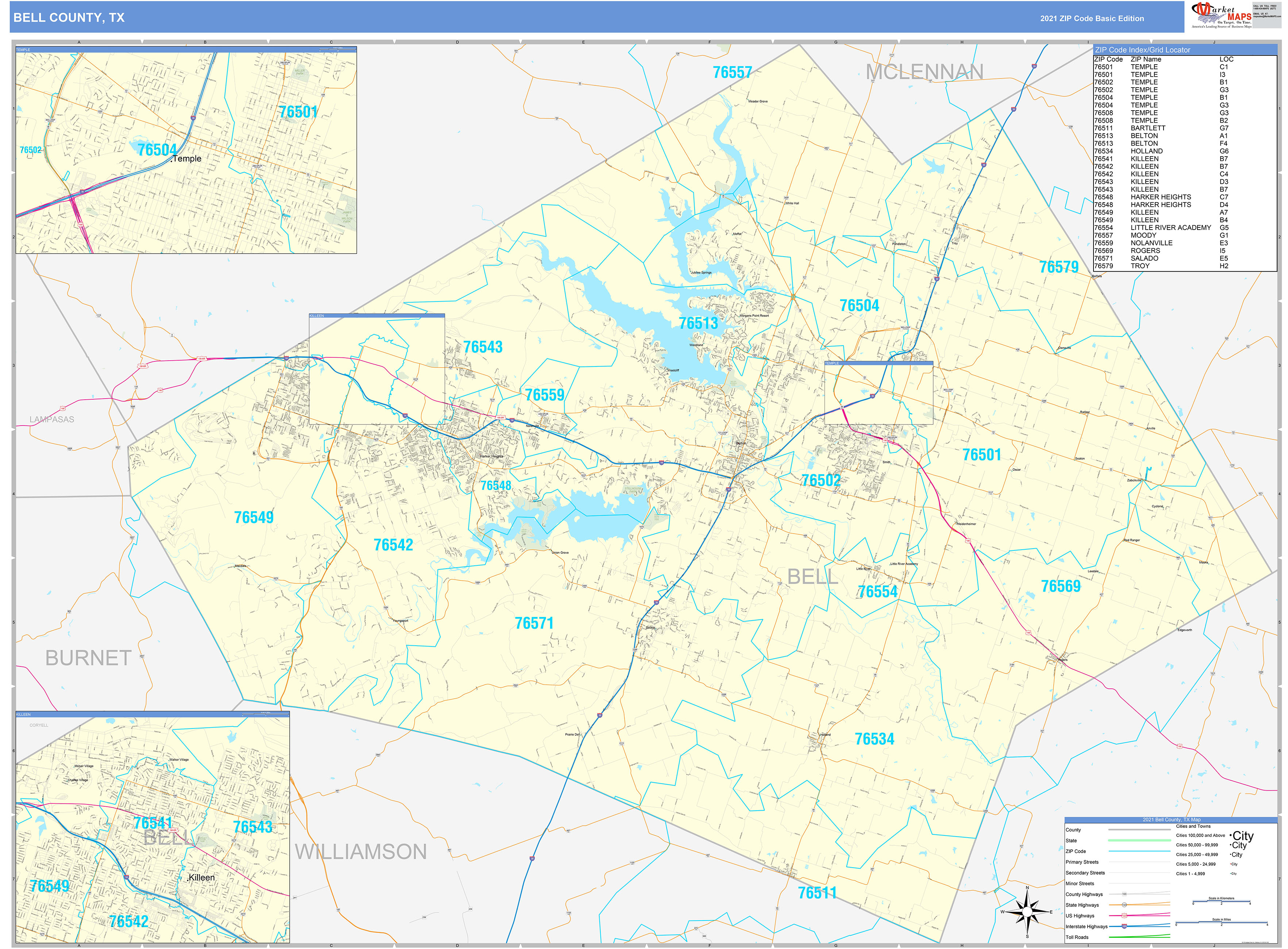Click the green State line sample in legend
Screen dimensions: 1288x949
[x=1139, y=841]
